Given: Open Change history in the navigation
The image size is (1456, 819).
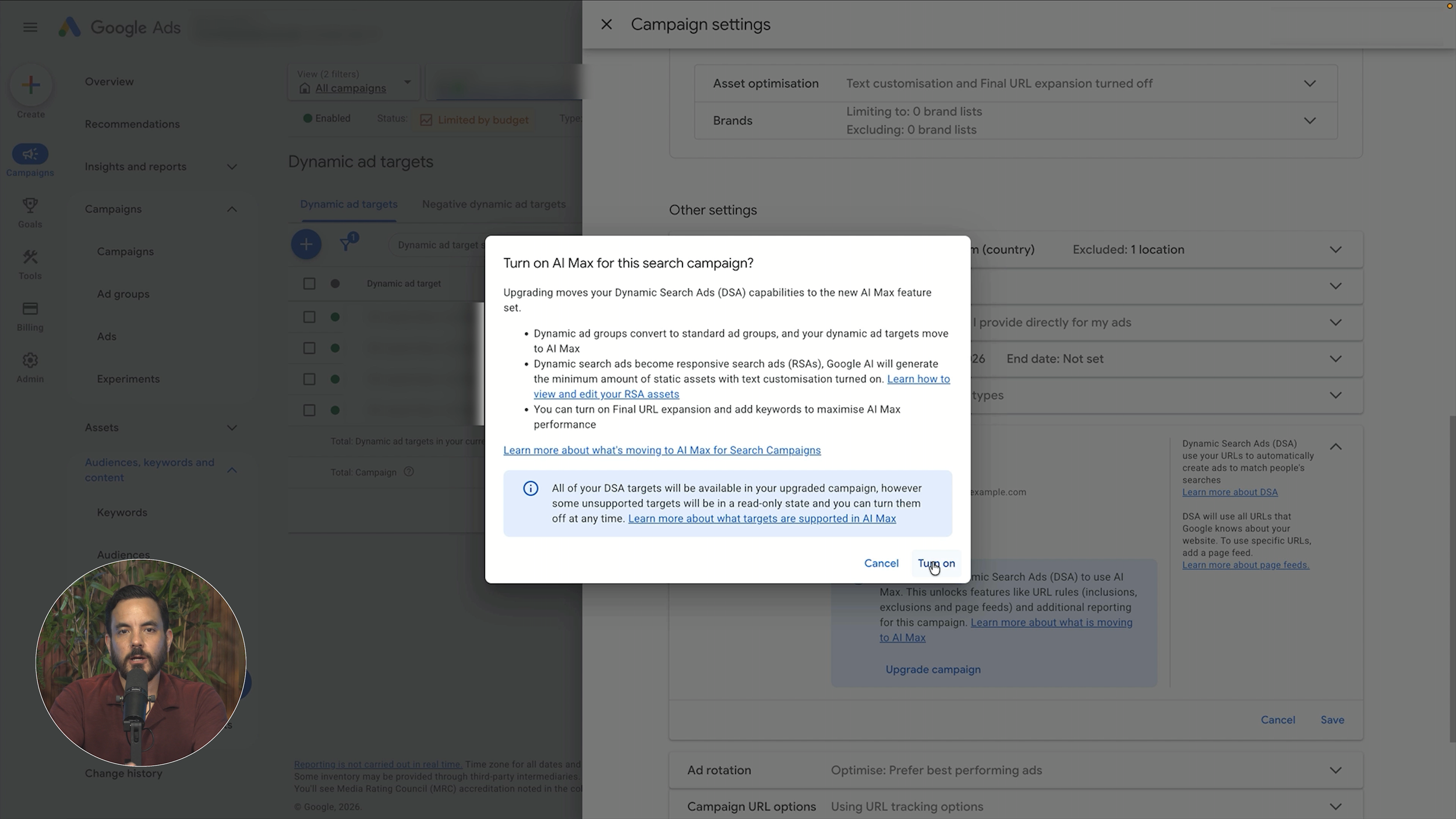Looking at the screenshot, I should click(123, 774).
